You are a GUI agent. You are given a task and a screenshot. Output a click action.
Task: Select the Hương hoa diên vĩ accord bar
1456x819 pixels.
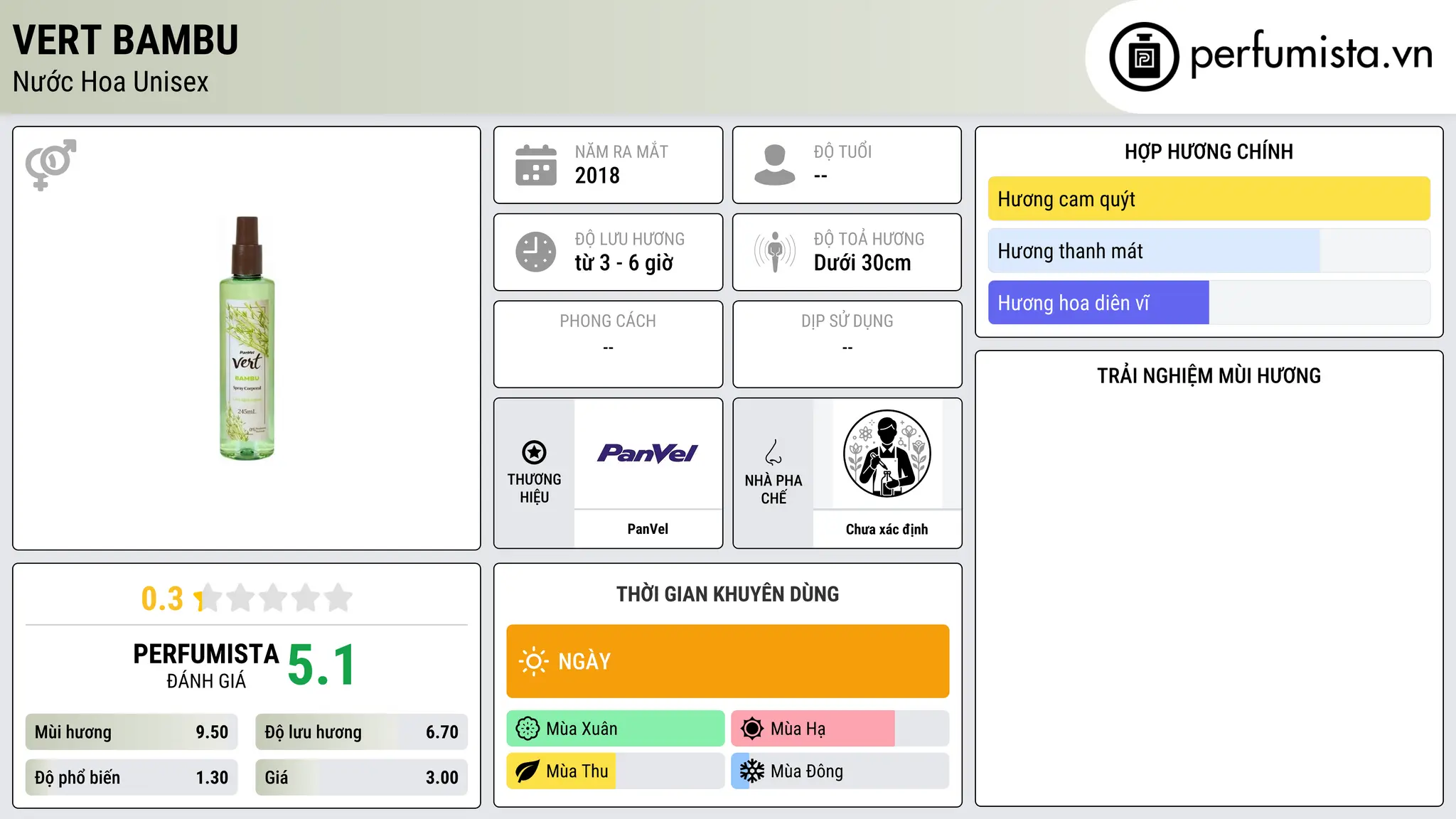point(1209,303)
